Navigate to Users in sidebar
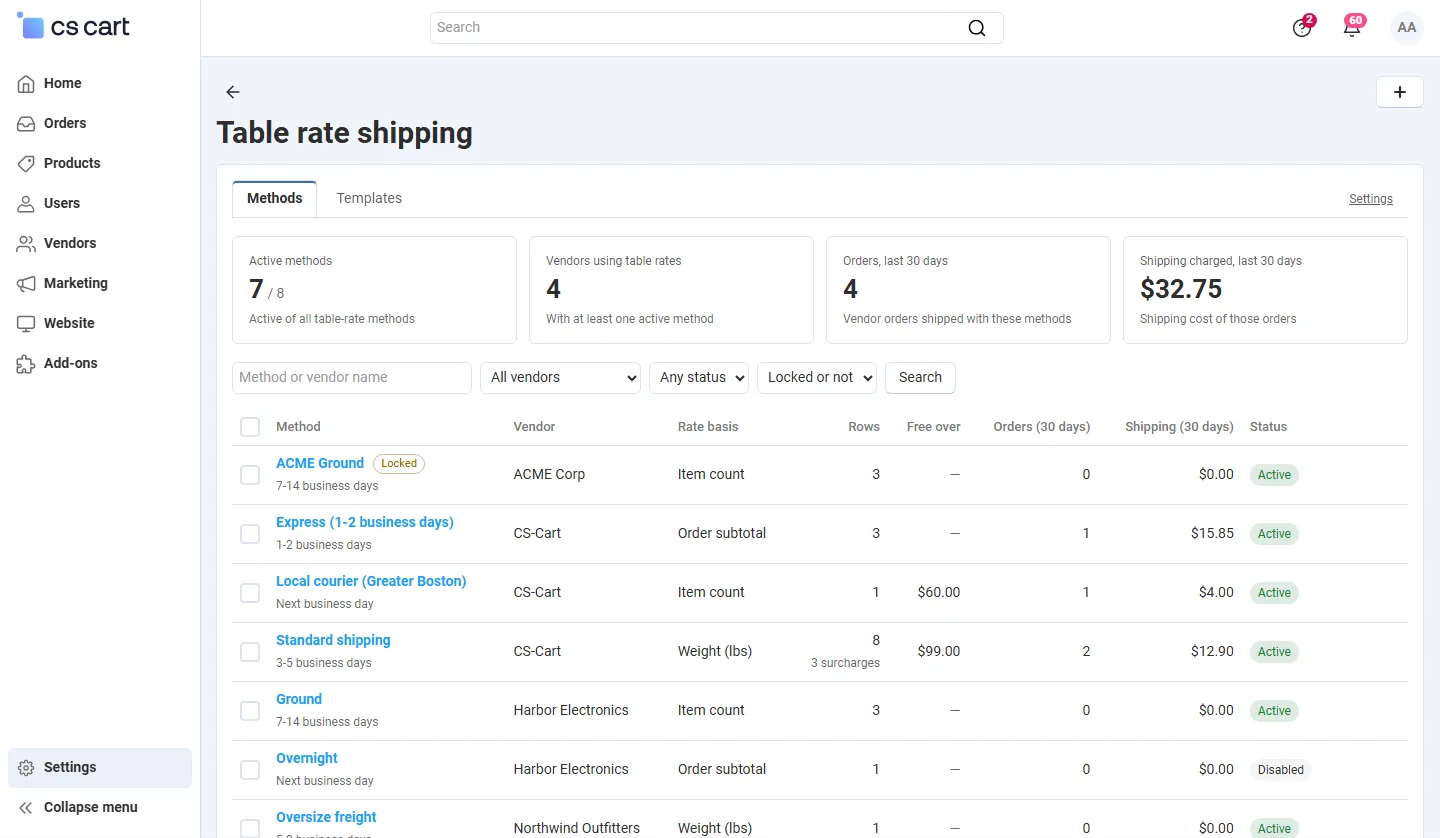 (x=100, y=203)
